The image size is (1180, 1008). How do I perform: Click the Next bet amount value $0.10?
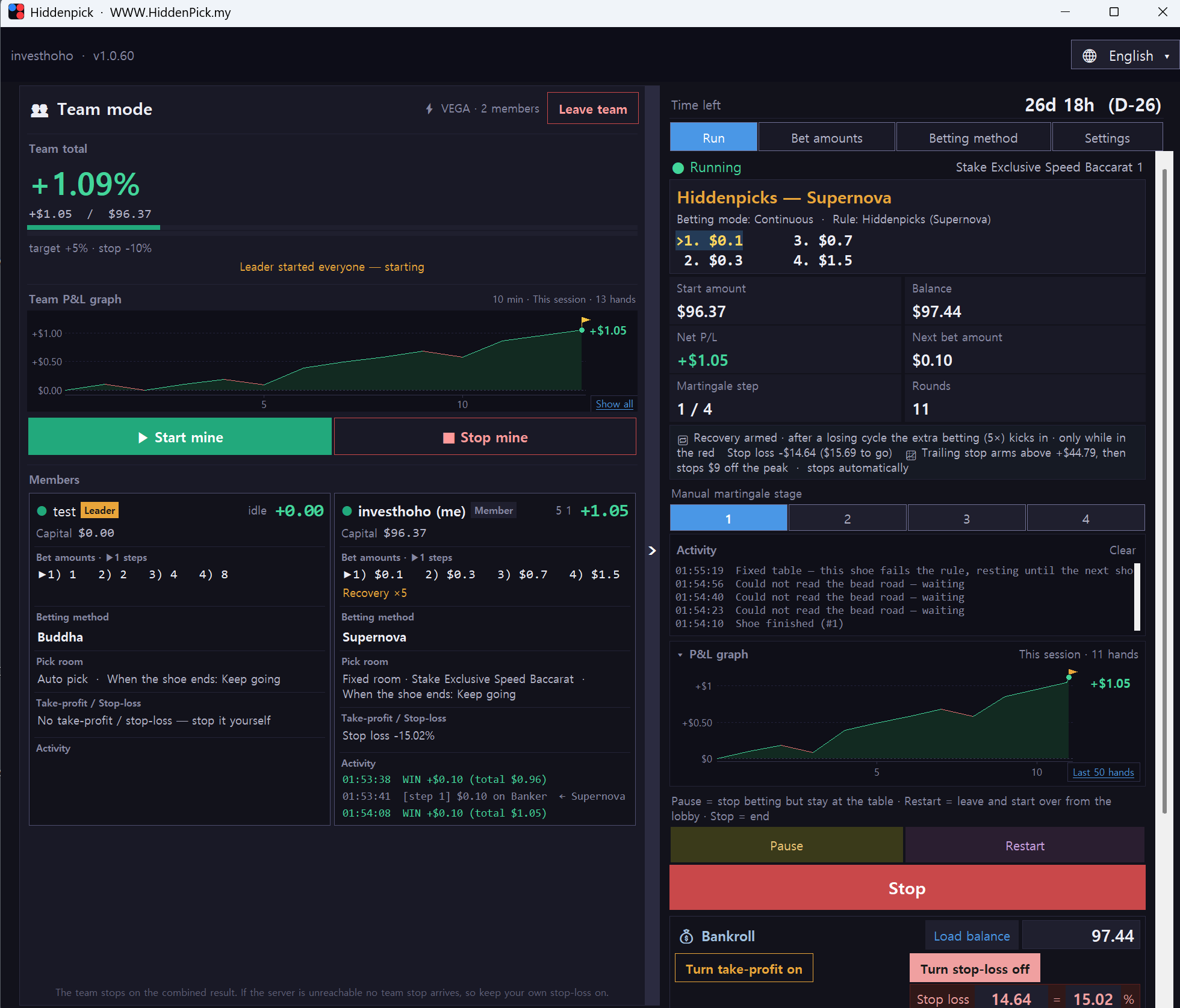[933, 360]
